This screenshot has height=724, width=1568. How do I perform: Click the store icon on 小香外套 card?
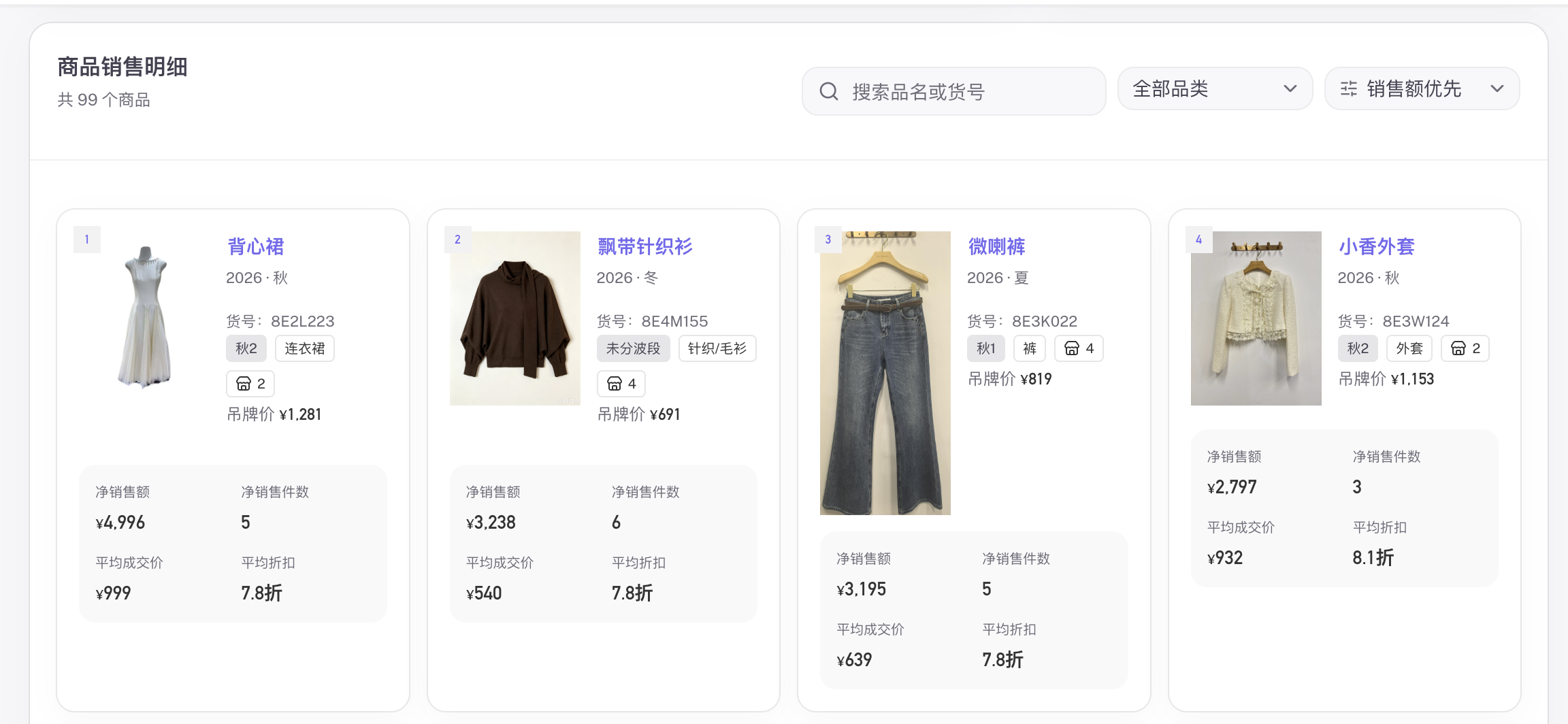(1458, 348)
